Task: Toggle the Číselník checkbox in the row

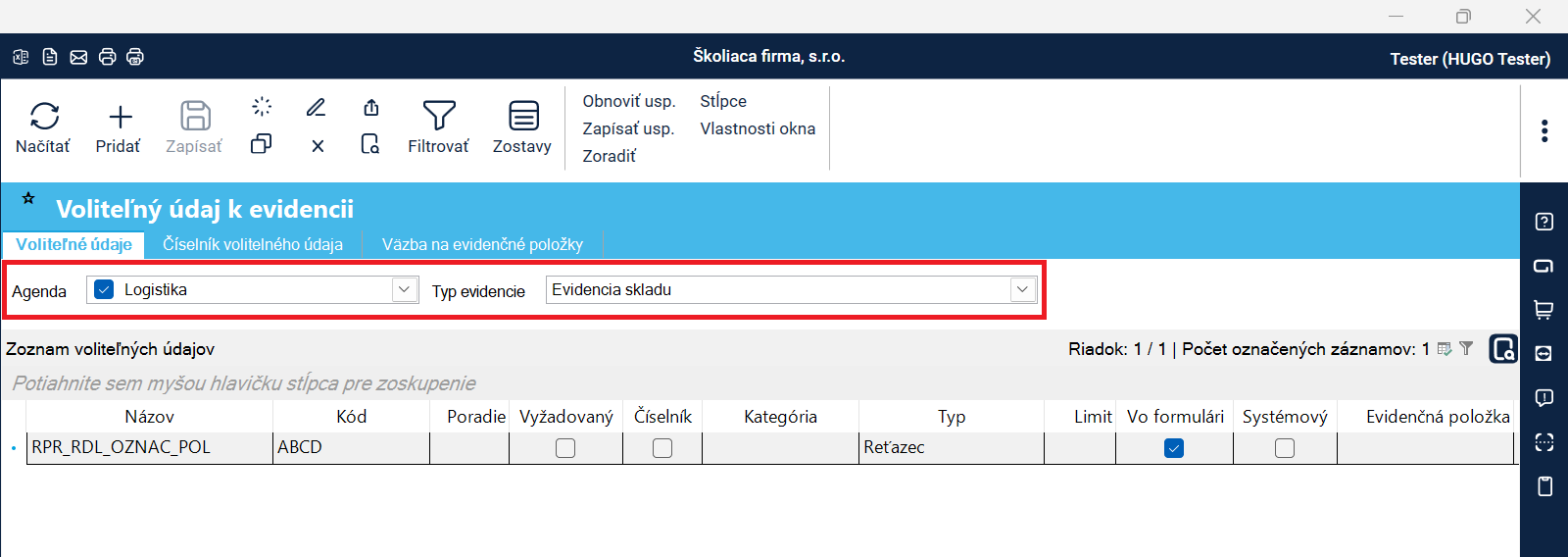Action: (662, 448)
